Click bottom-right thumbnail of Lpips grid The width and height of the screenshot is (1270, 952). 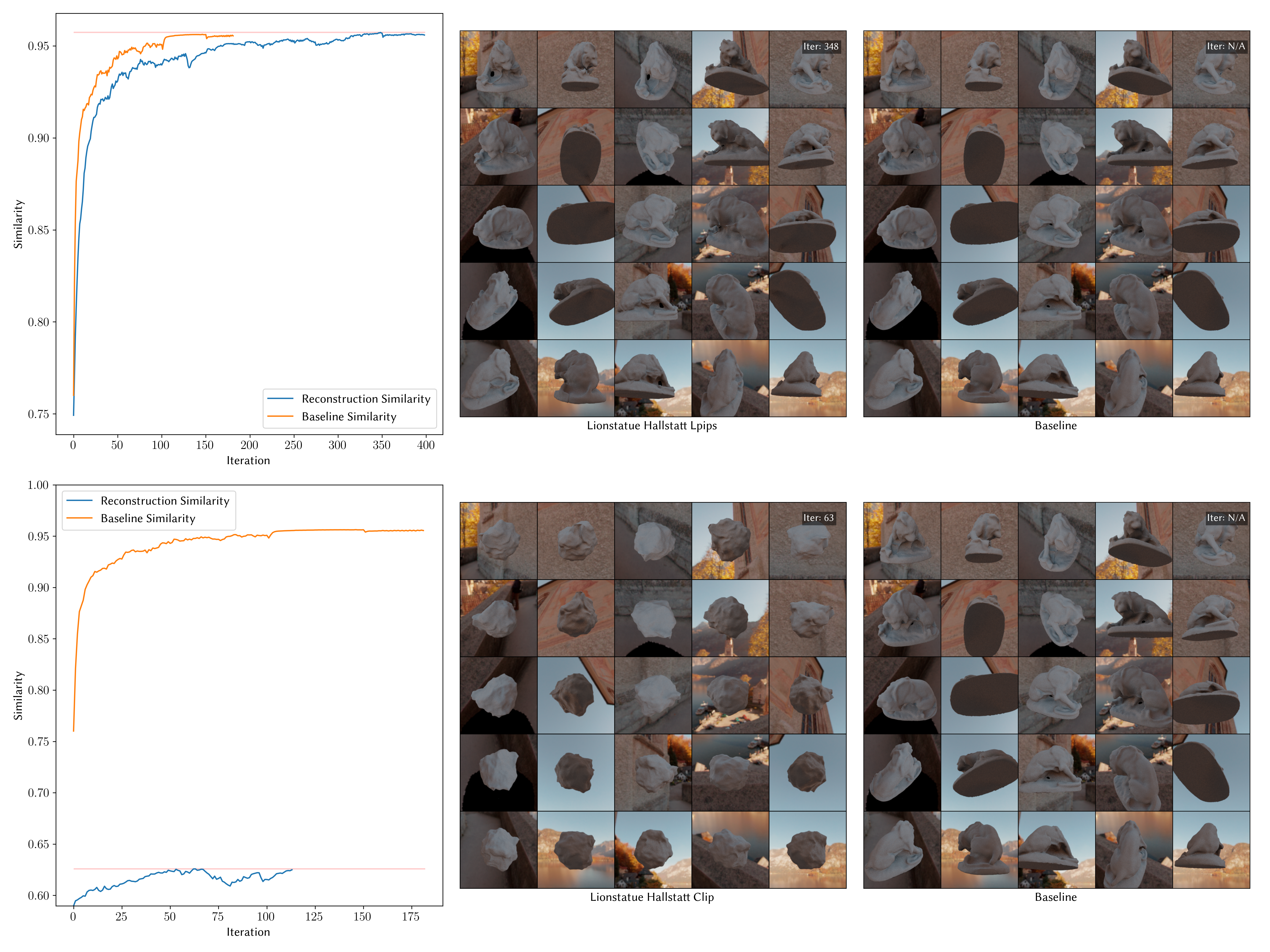tap(807, 378)
